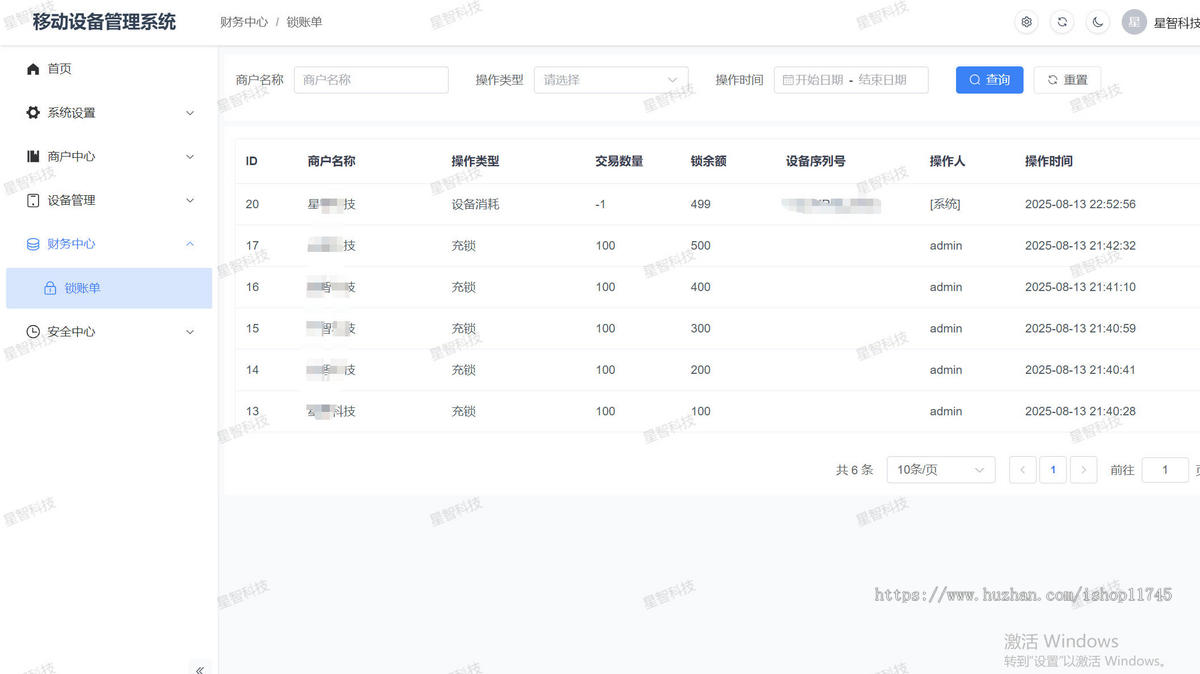Click 财务中心 breadcrumb link
The image size is (1200, 674).
pos(244,22)
